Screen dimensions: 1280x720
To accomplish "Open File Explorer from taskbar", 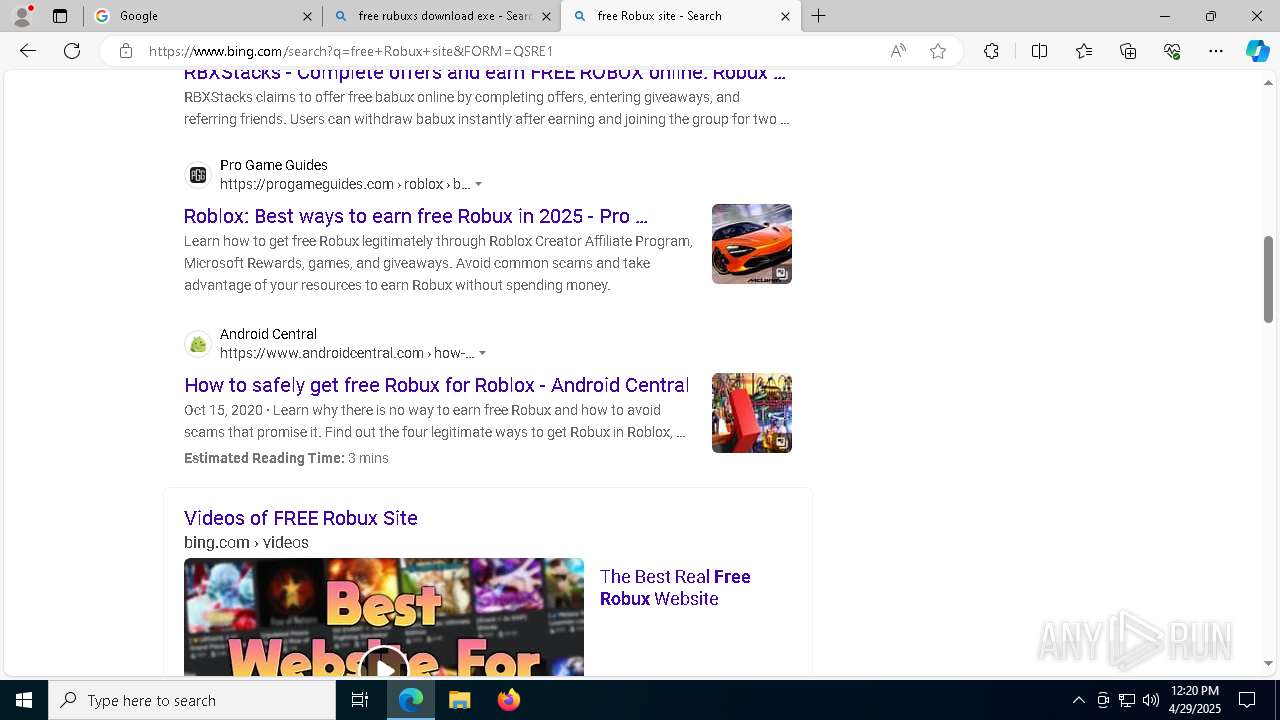I will coord(459,700).
